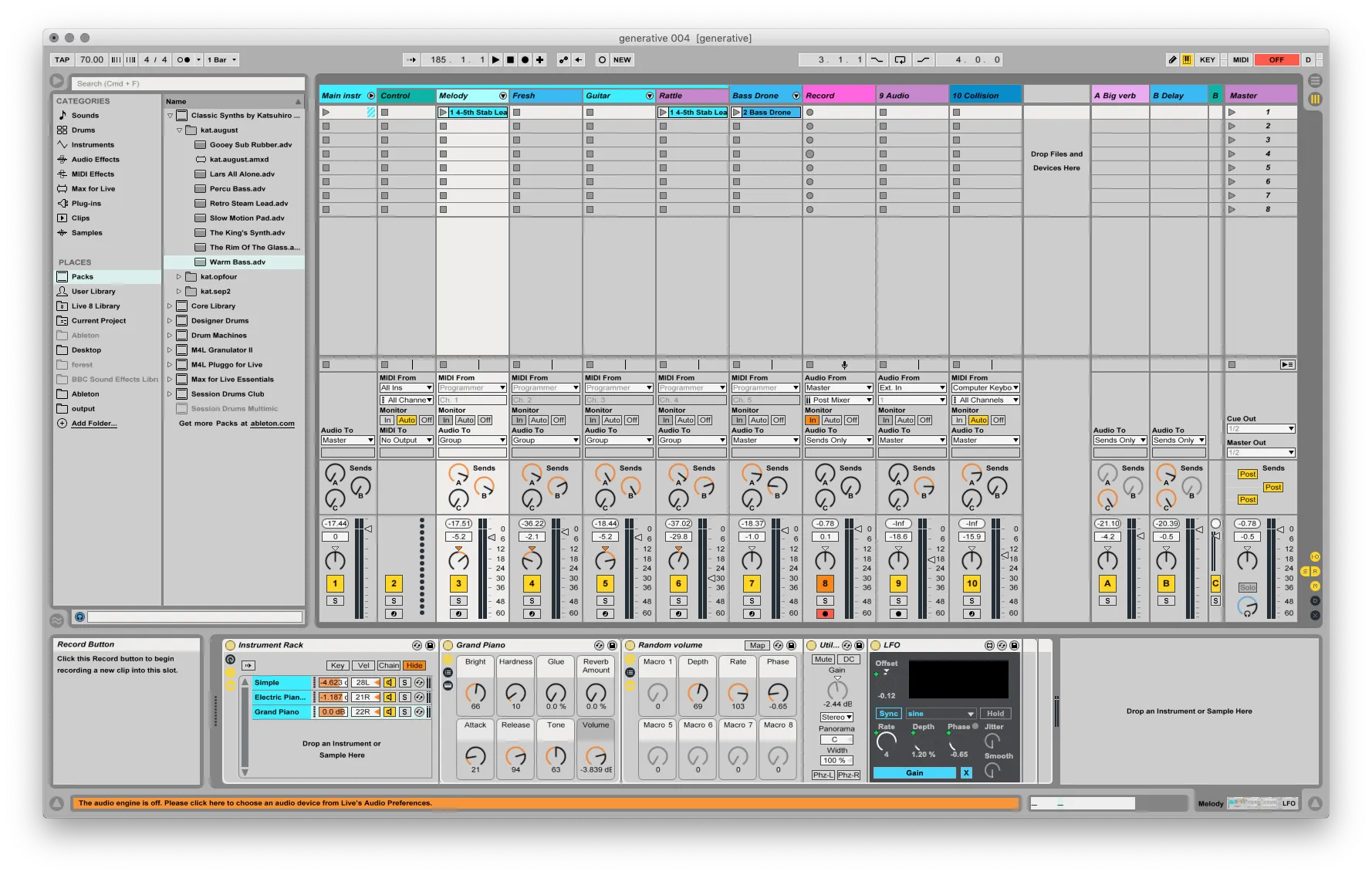
Task: Click the TAP tempo button
Action: (63, 59)
